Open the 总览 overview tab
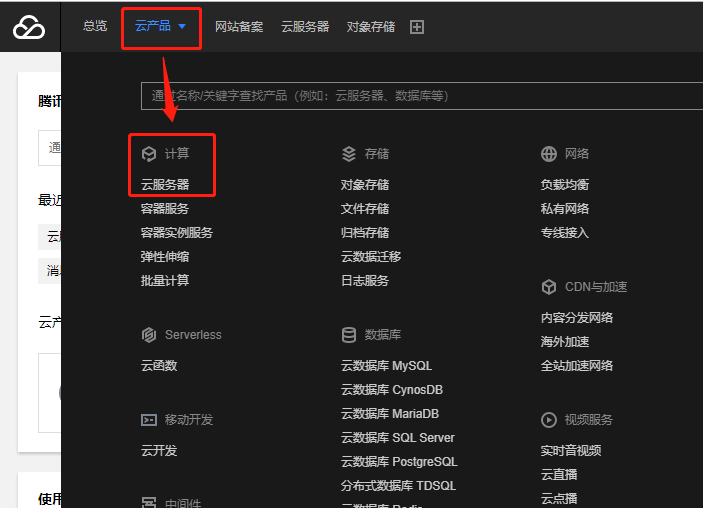The height and width of the screenshot is (508, 703). coord(95,26)
